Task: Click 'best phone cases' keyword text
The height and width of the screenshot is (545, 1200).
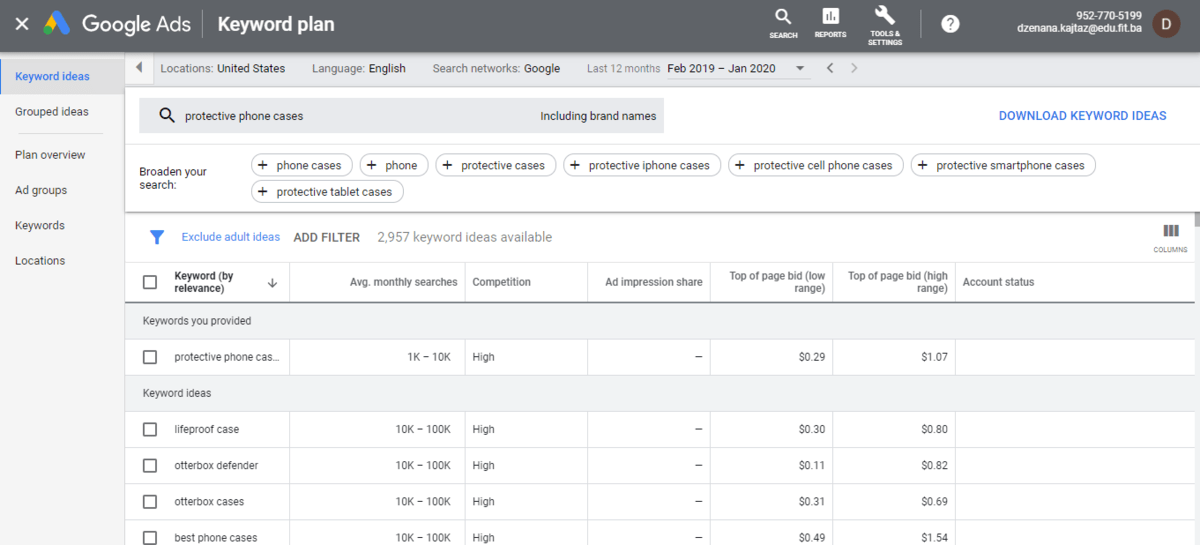Action: (x=215, y=537)
